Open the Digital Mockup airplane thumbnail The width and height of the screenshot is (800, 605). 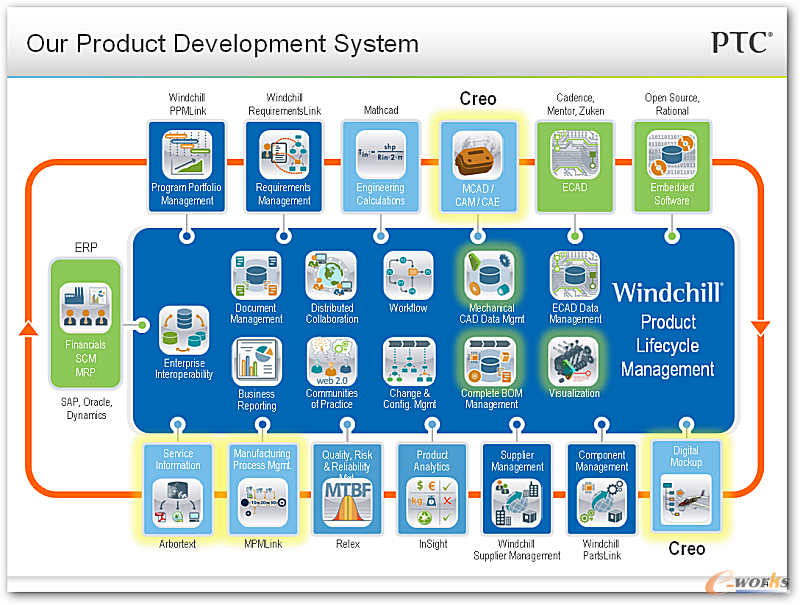[686, 500]
